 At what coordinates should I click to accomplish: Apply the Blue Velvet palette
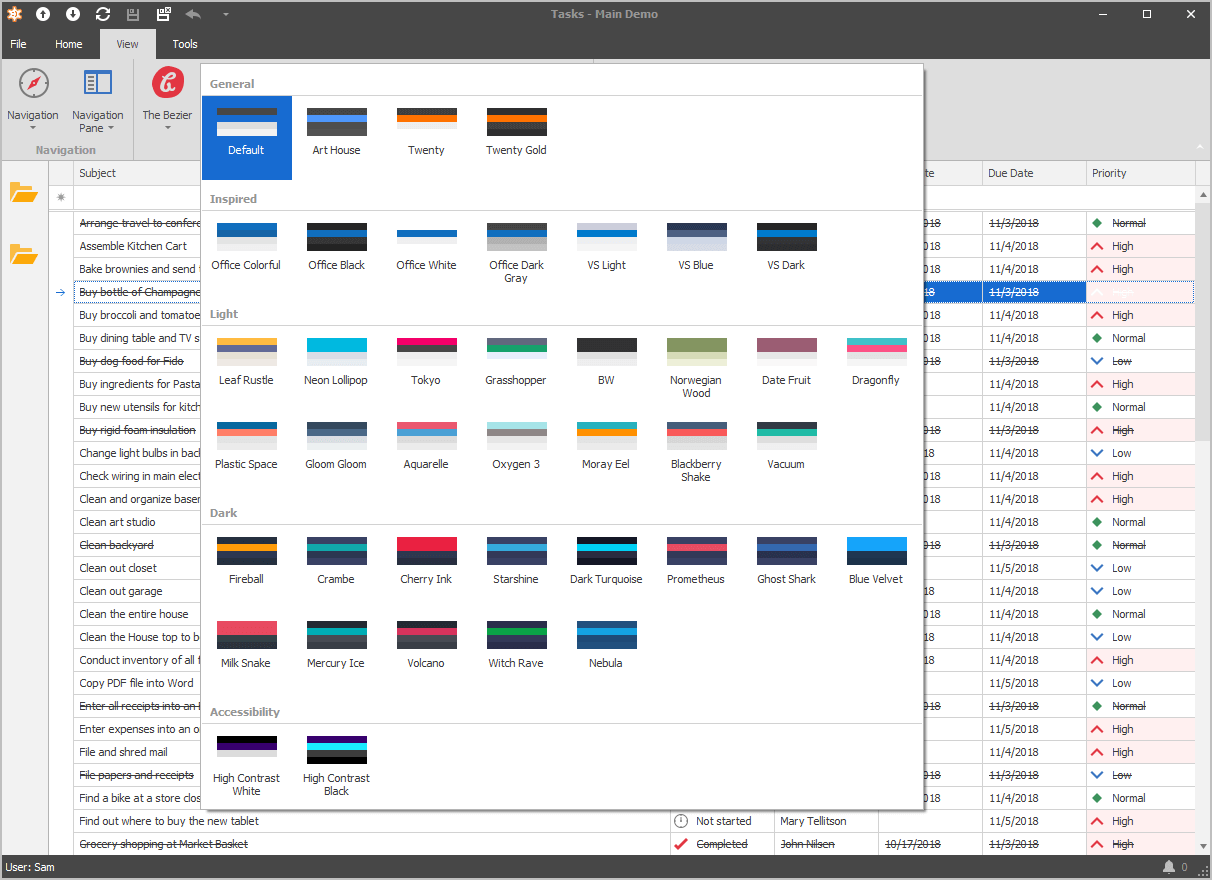877,567
